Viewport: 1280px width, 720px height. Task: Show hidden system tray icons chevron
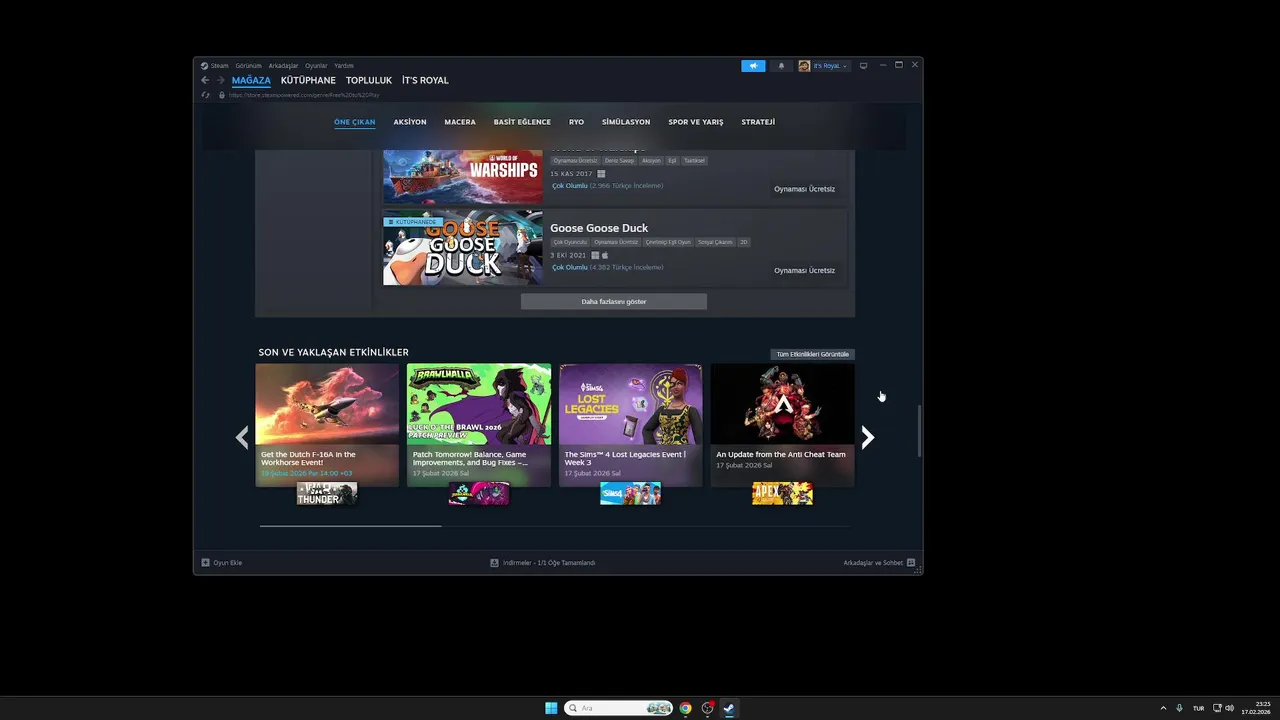pyautogui.click(x=1162, y=708)
